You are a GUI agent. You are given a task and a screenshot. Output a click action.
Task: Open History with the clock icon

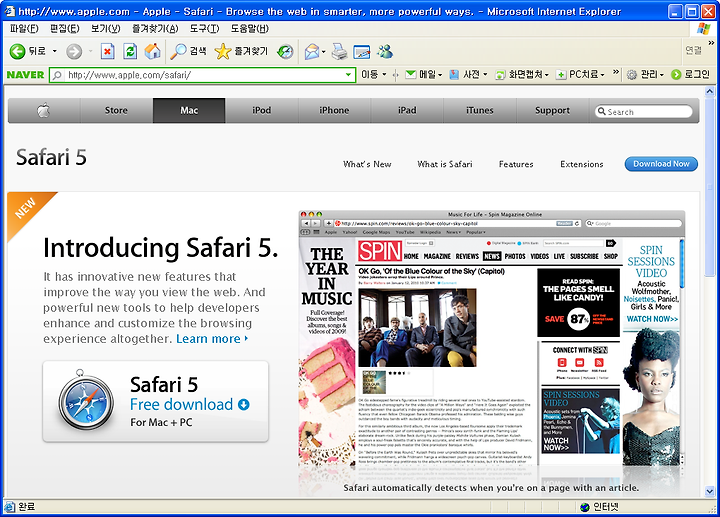285,51
